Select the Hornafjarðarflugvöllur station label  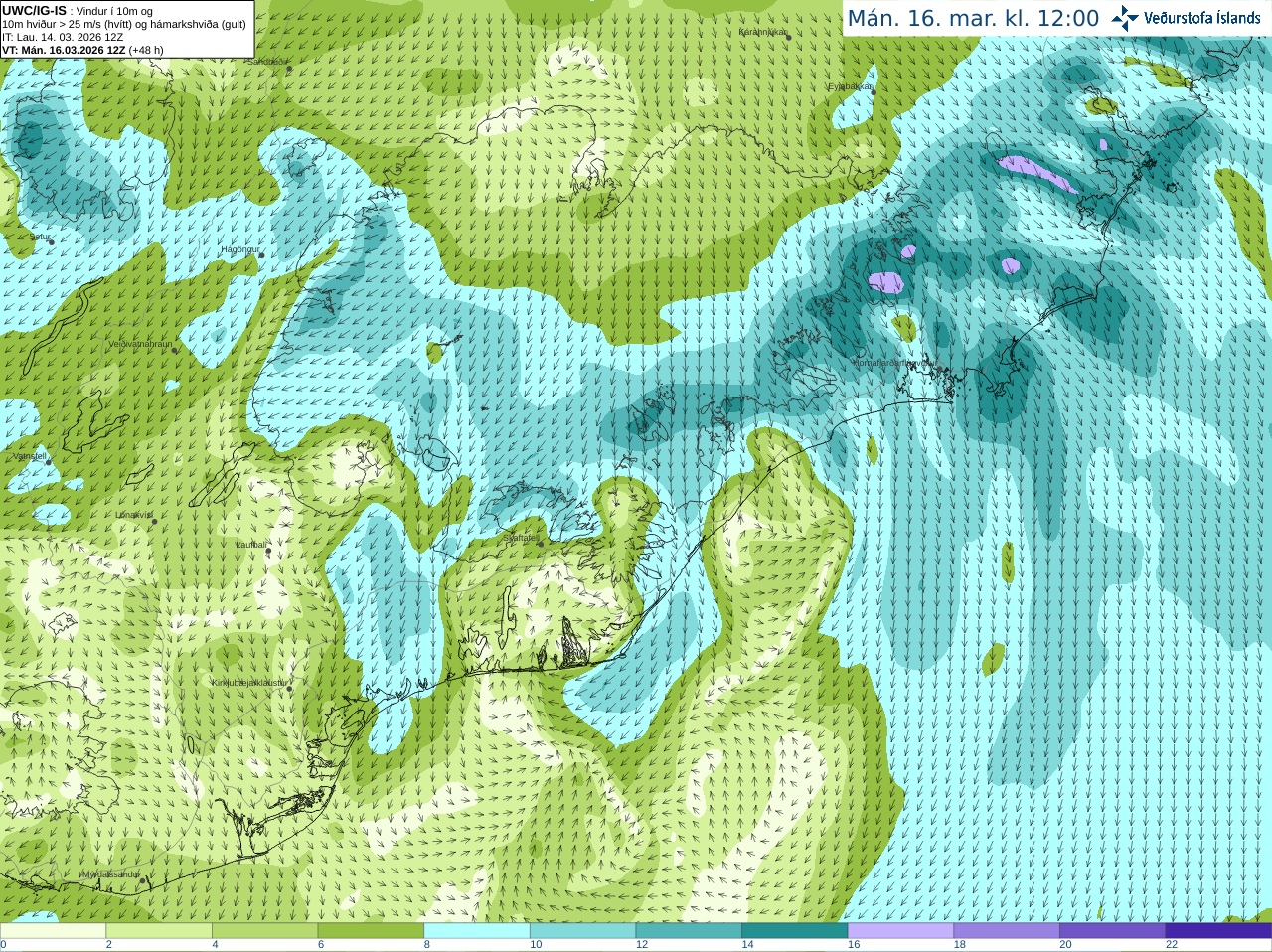(893, 363)
